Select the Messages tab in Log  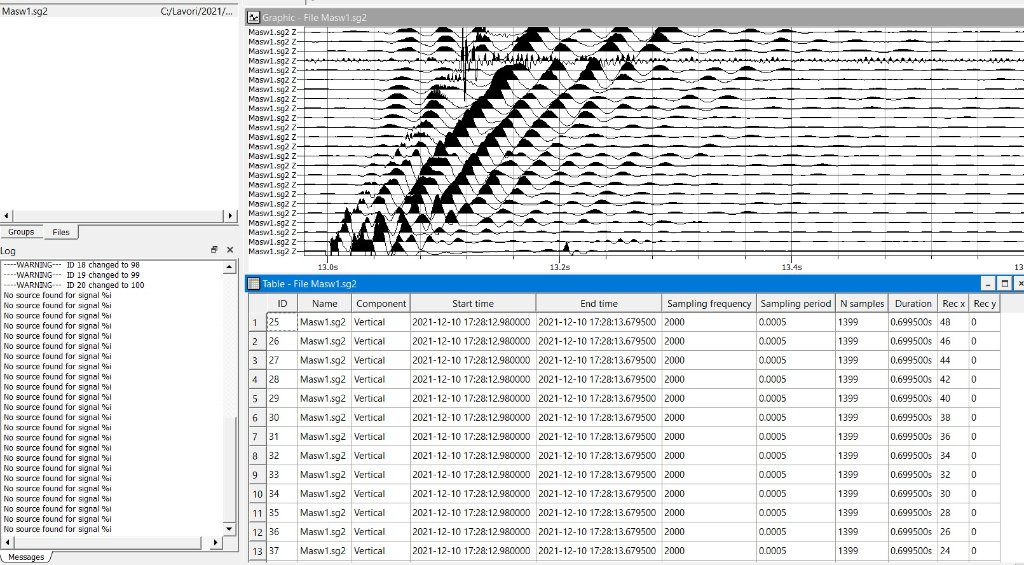[26, 557]
